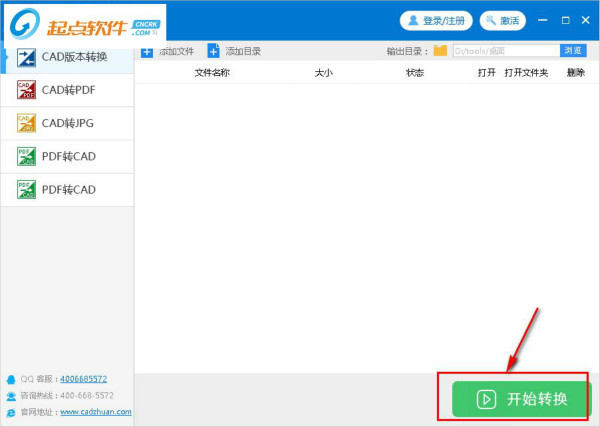
Task: Click the key icon beside 激活
Action: (491, 20)
